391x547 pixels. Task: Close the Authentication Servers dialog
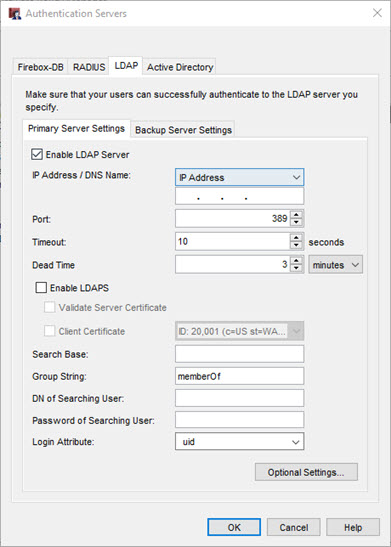[377, 13]
